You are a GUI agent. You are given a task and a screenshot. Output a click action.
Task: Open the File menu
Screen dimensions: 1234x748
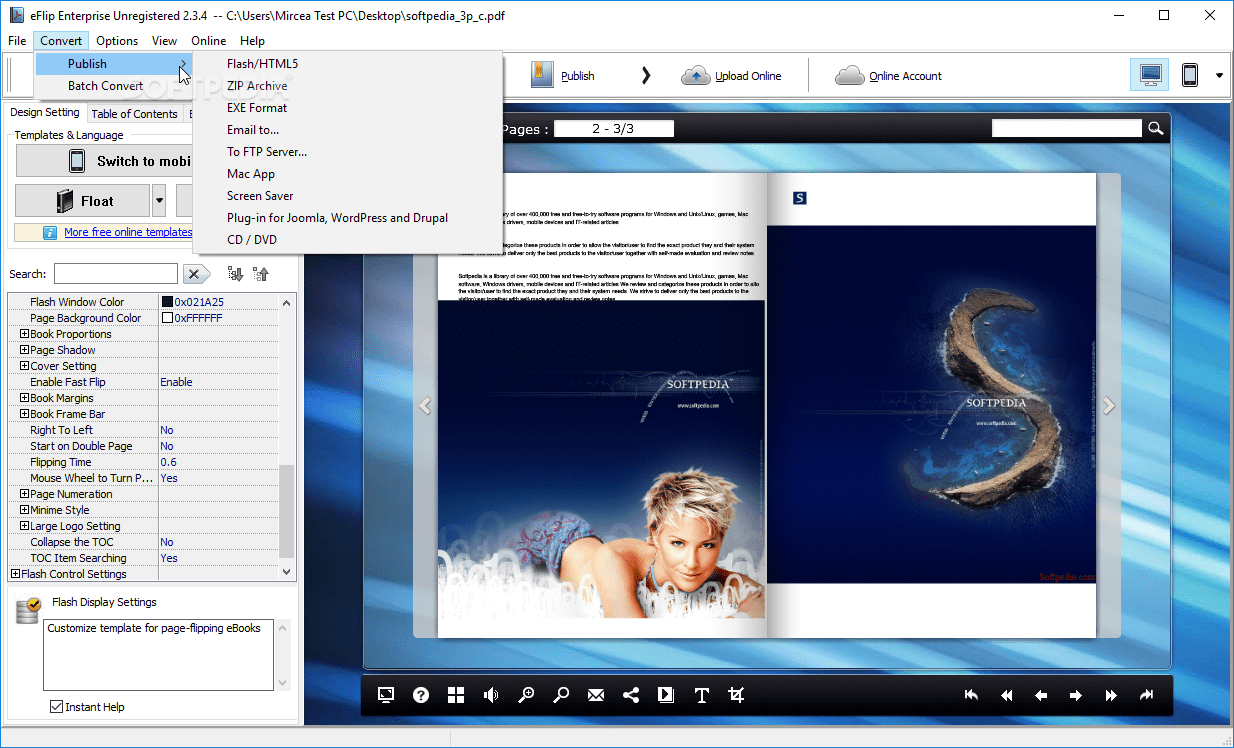tap(17, 41)
